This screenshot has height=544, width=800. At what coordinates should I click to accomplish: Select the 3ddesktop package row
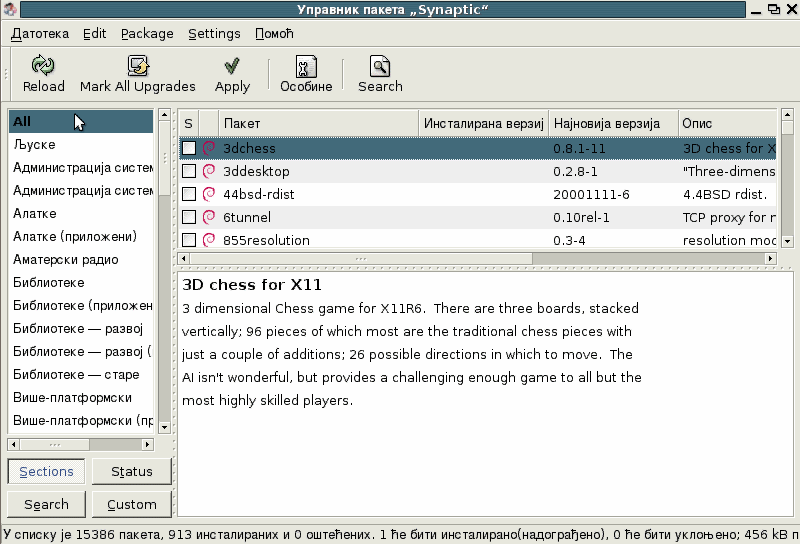point(478,171)
